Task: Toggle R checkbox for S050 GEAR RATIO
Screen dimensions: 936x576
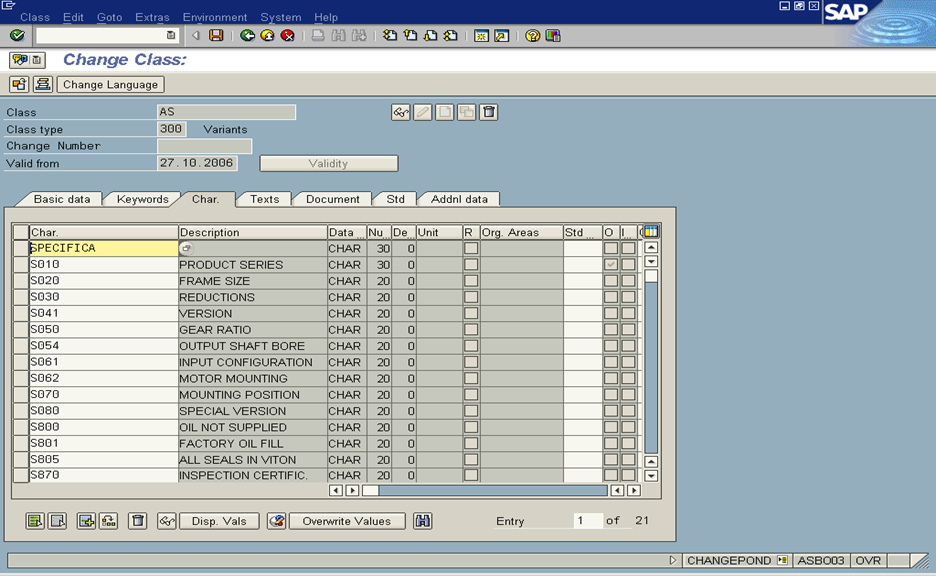Action: [471, 329]
